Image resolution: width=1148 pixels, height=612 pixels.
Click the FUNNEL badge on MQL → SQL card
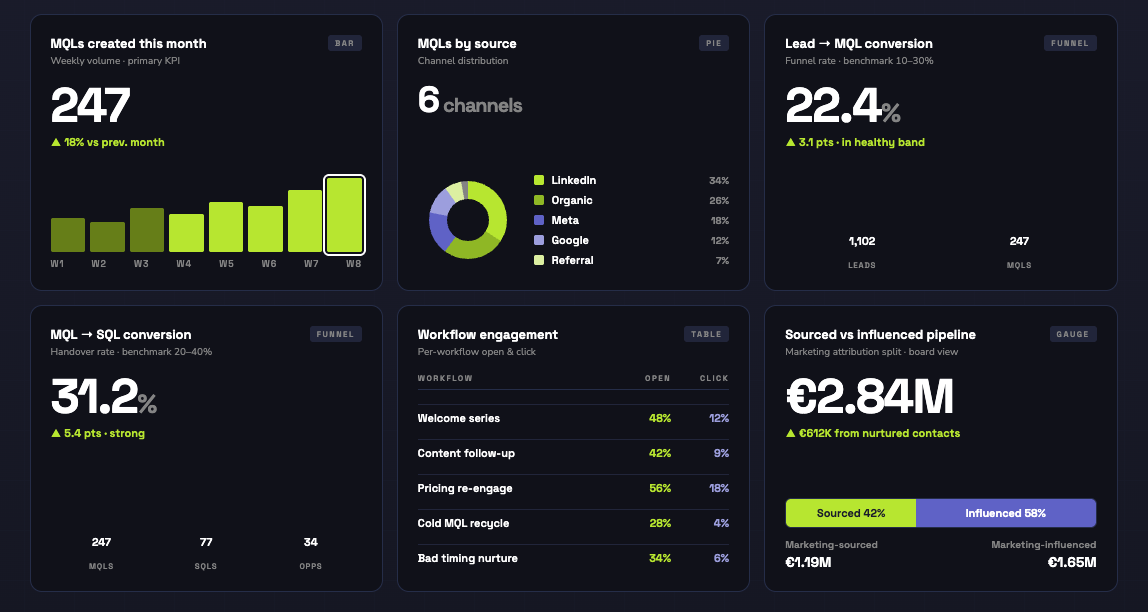336,334
